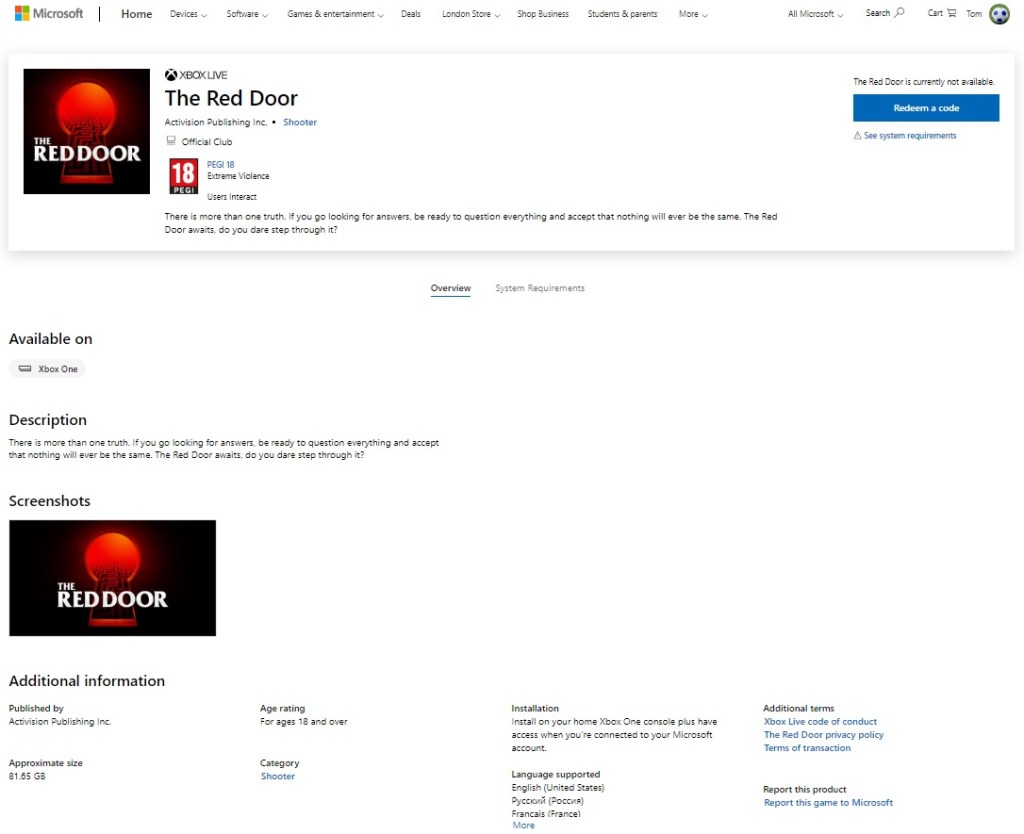Open The Red Door screenshot thumbnail
The image size is (1024, 834).
(112, 578)
